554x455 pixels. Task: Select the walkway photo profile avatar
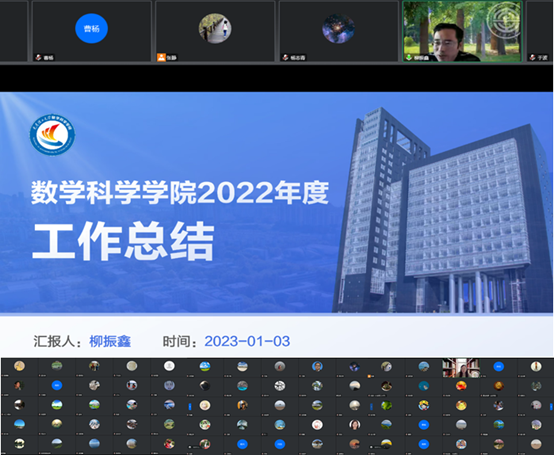pos(215,29)
